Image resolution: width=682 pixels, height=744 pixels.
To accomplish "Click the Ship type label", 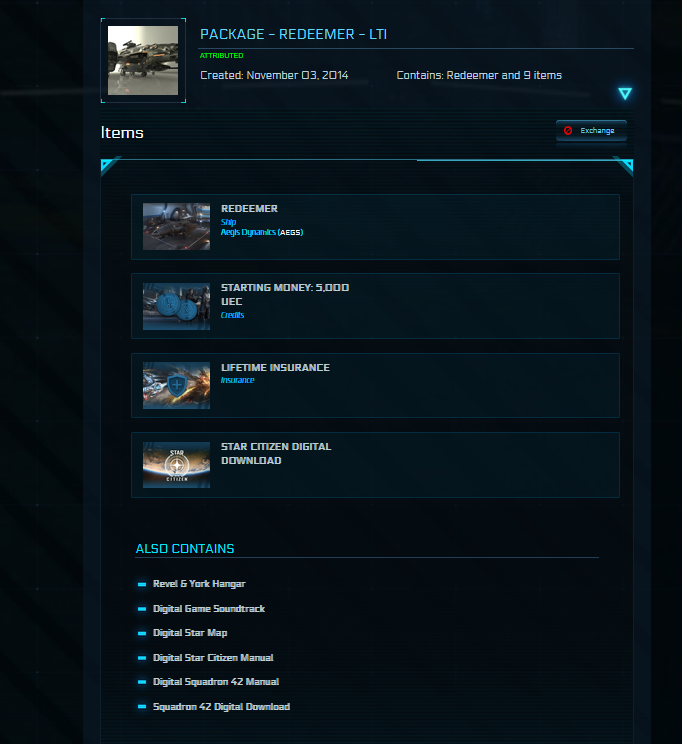I will point(228,222).
